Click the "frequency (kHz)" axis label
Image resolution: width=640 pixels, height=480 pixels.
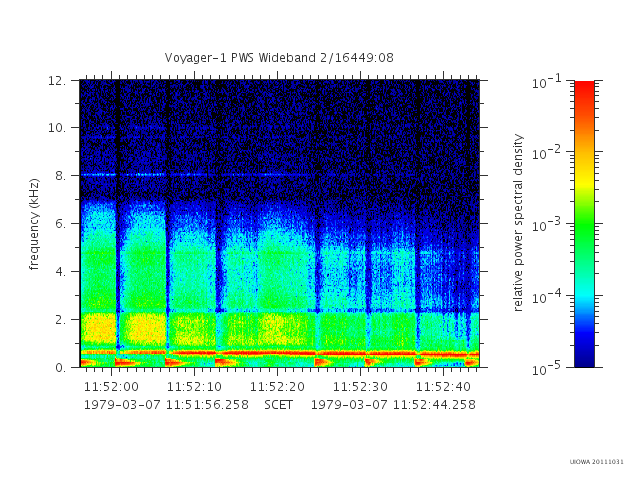click(x=34, y=224)
